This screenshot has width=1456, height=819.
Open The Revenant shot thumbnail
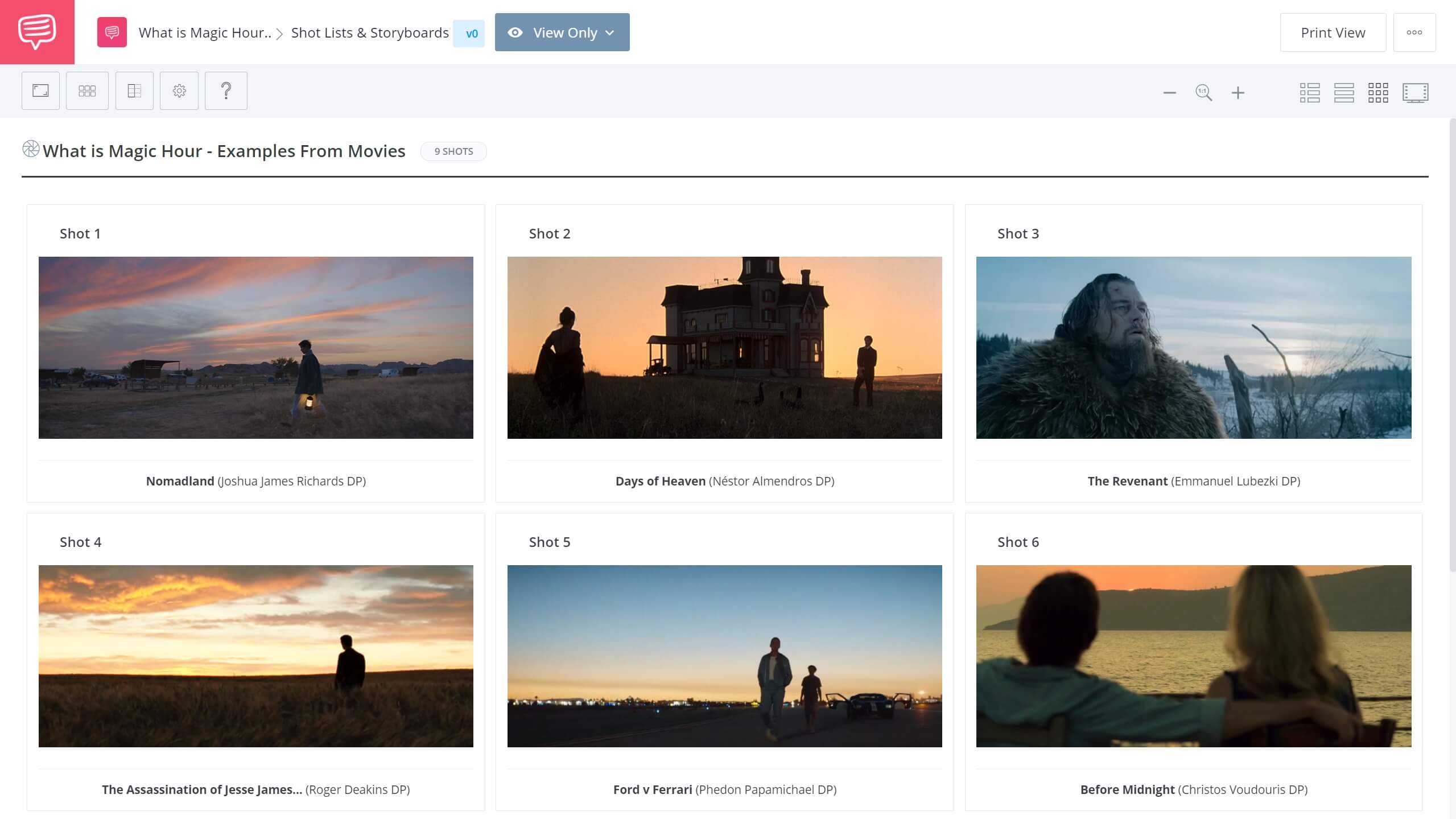1194,347
